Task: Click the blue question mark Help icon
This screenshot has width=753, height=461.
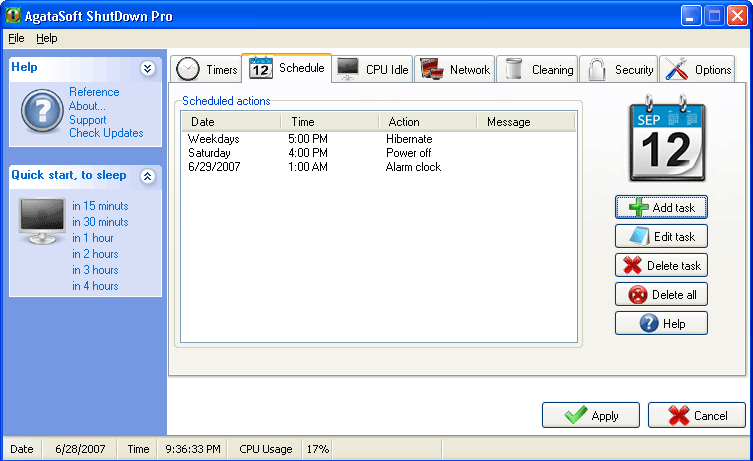Action: pyautogui.click(x=42, y=111)
